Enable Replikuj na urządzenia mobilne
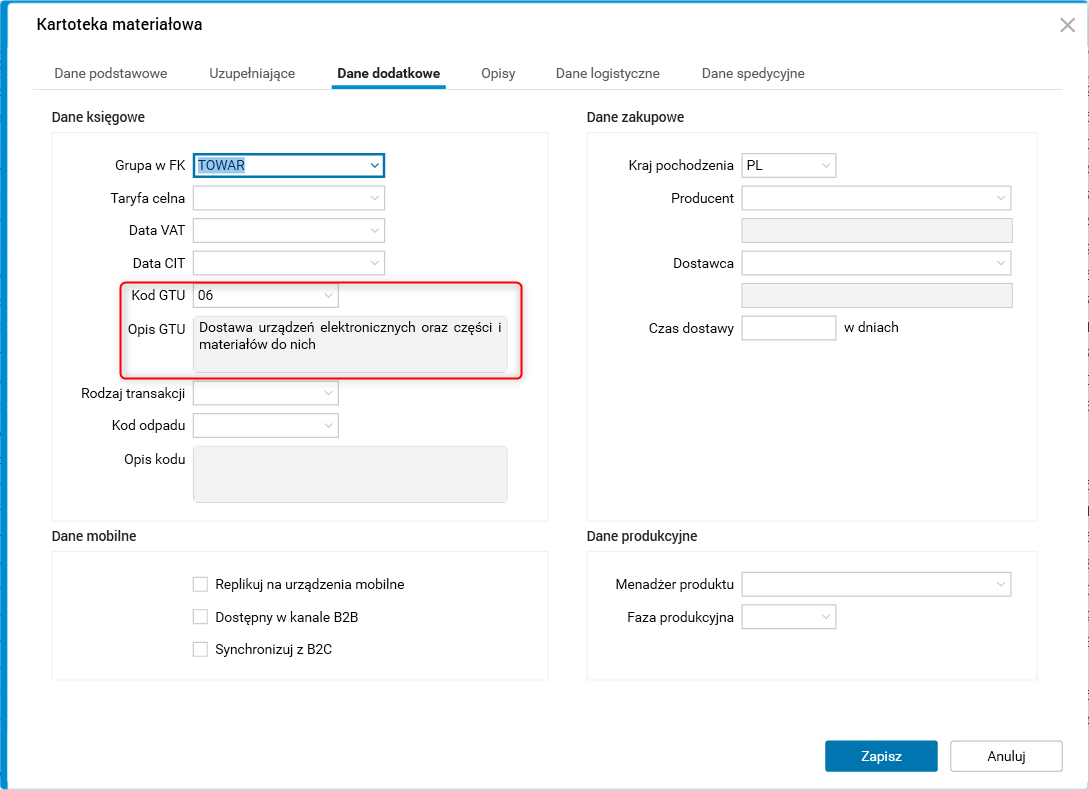The width and height of the screenshot is (1089, 790). (200, 584)
